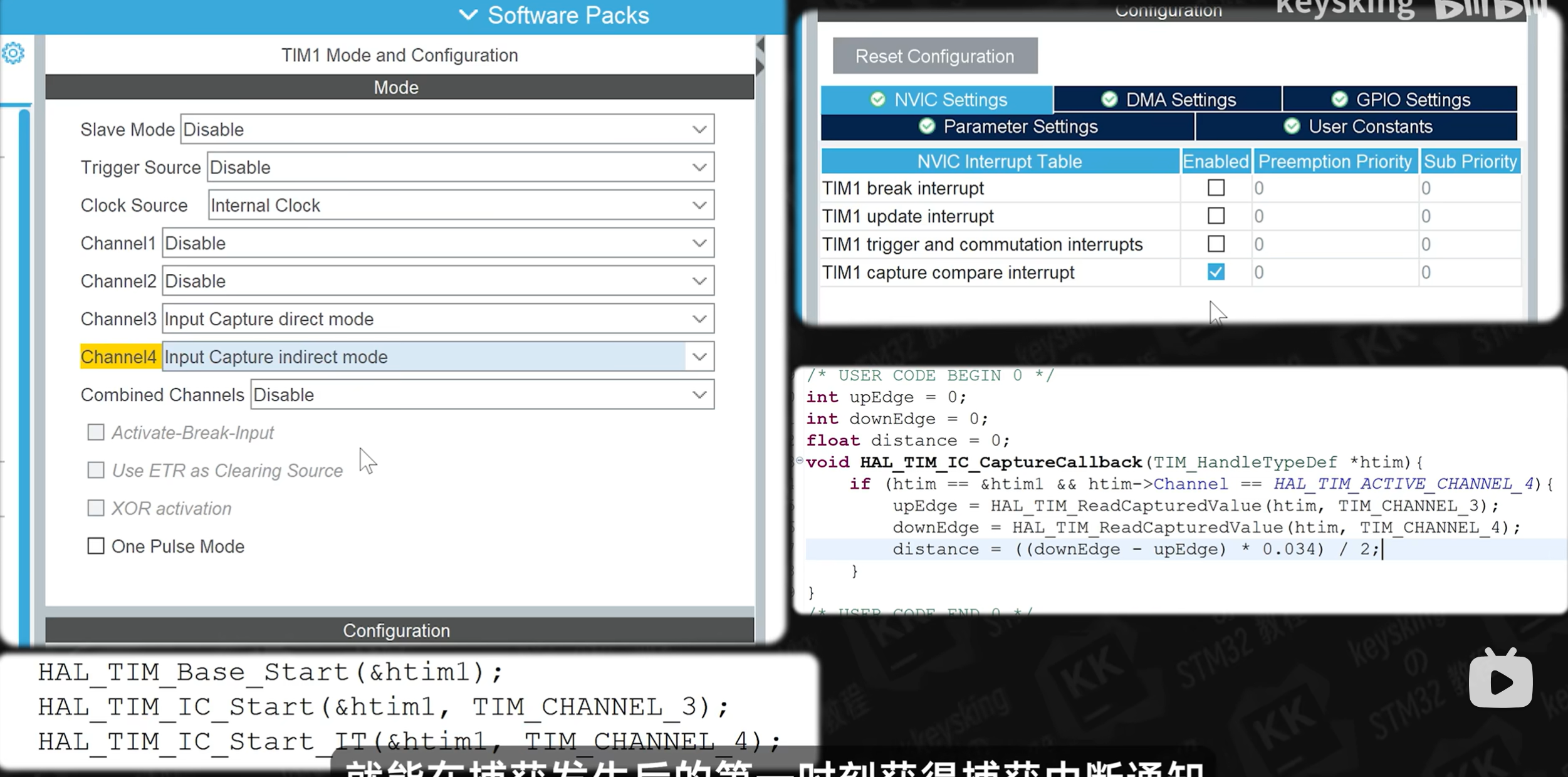The height and width of the screenshot is (777, 1568).
Task: Click the Reset Configuration button
Action: click(935, 56)
